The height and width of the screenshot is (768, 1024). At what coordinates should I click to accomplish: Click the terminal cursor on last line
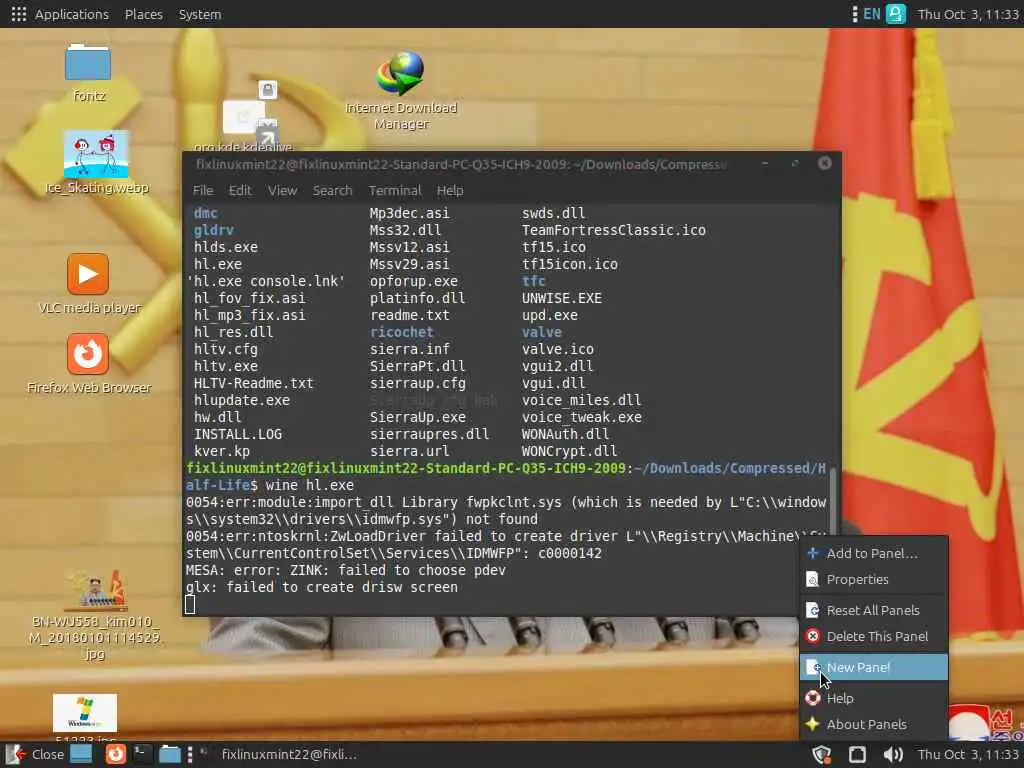coord(190,605)
